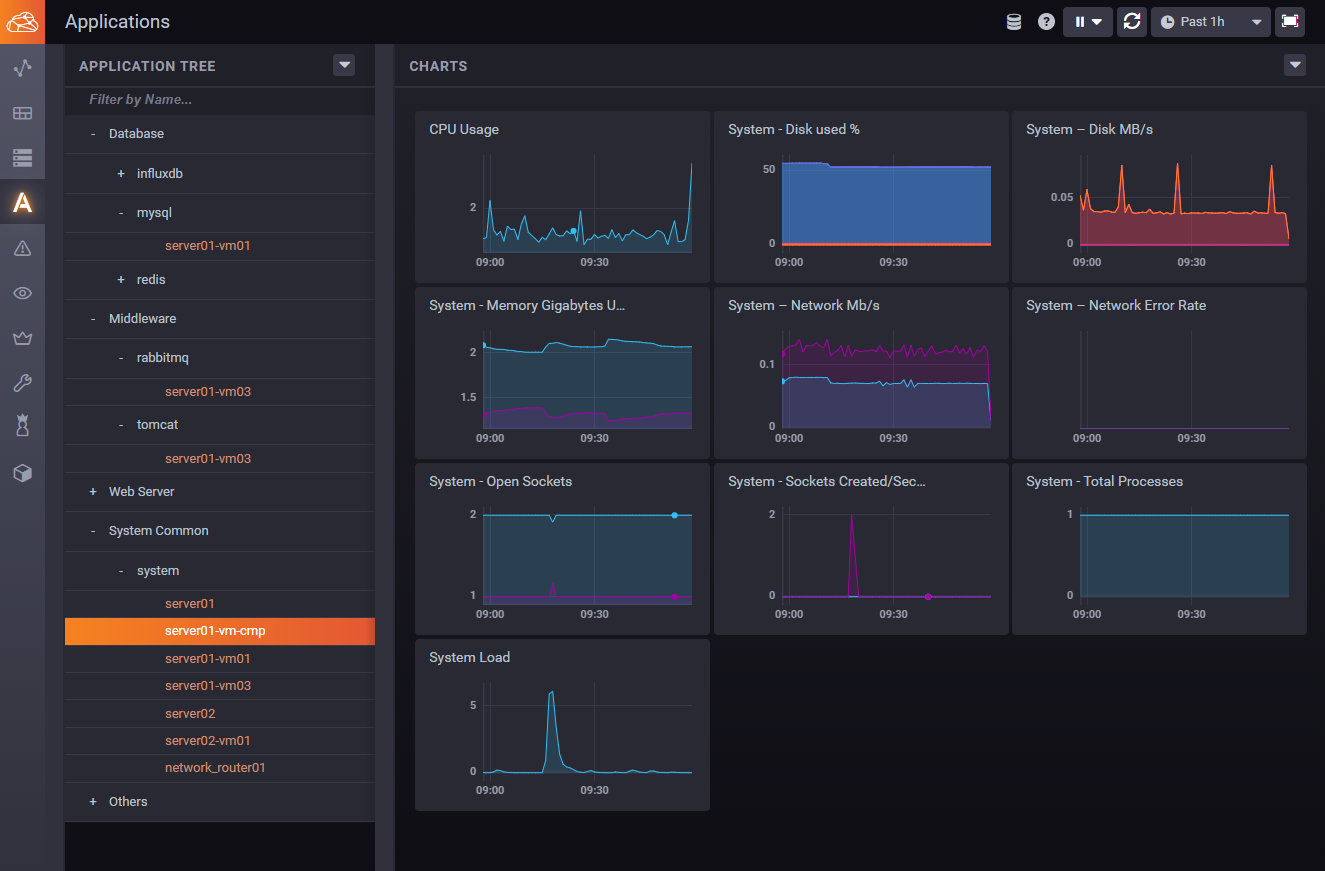Open Application Tree panel dropdown arrow
The height and width of the screenshot is (871, 1325).
[x=344, y=65]
